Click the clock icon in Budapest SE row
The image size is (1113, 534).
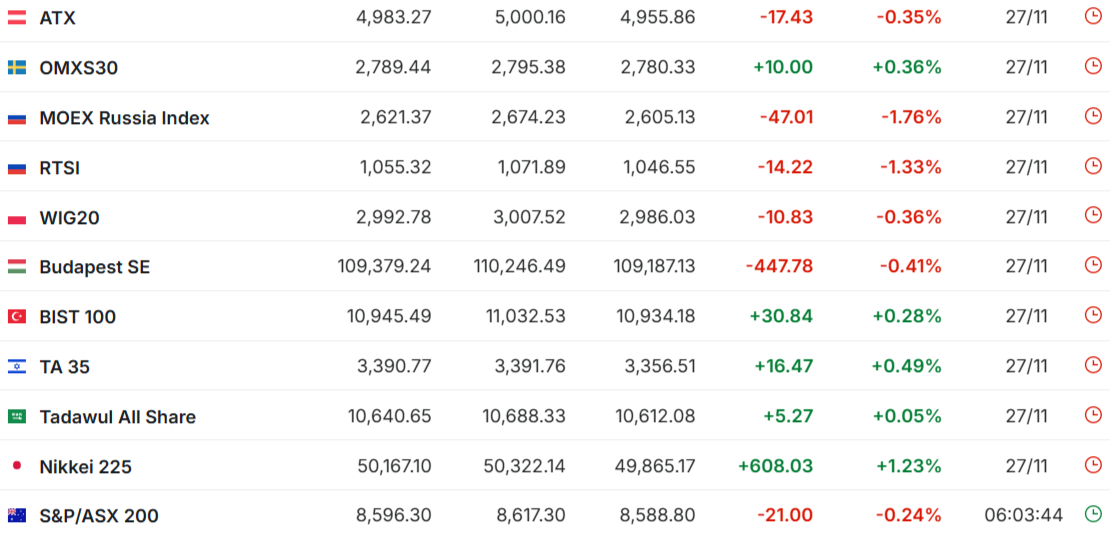[1092, 265]
